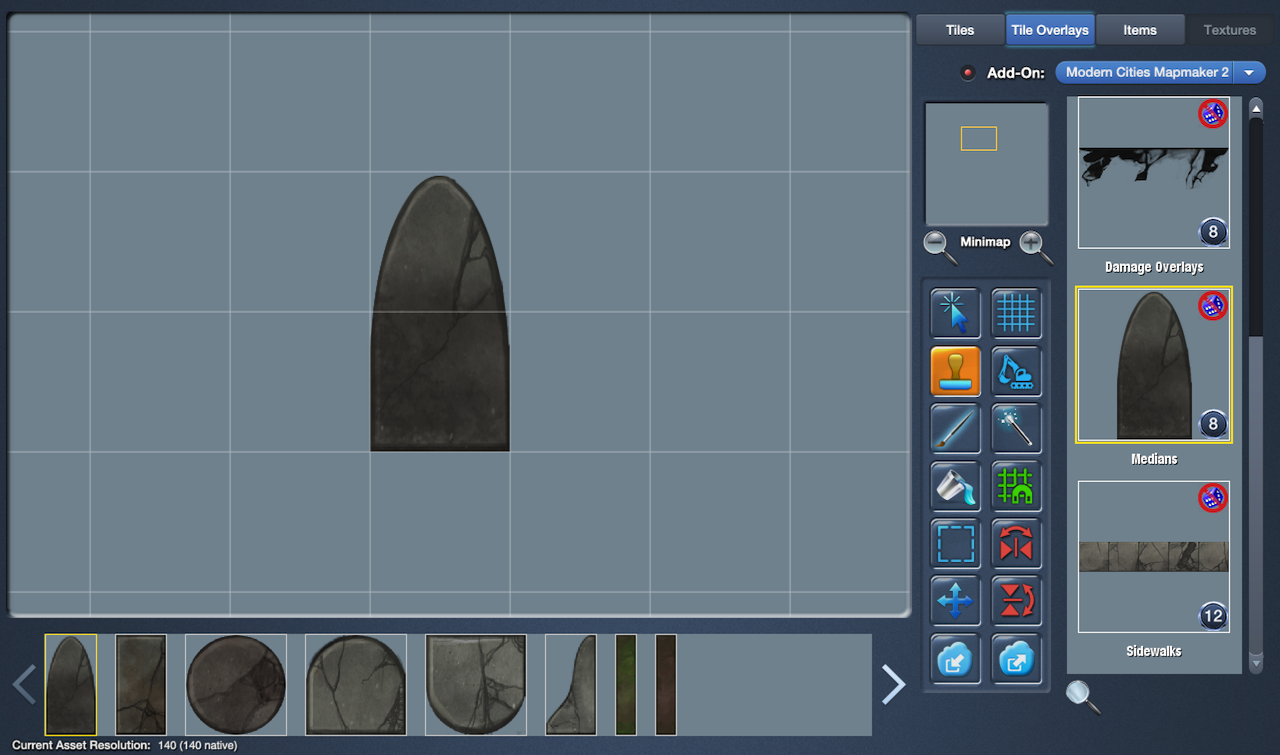The image size is (1280, 755).
Task: Click the Sidewalks label text
Action: click(x=1154, y=651)
